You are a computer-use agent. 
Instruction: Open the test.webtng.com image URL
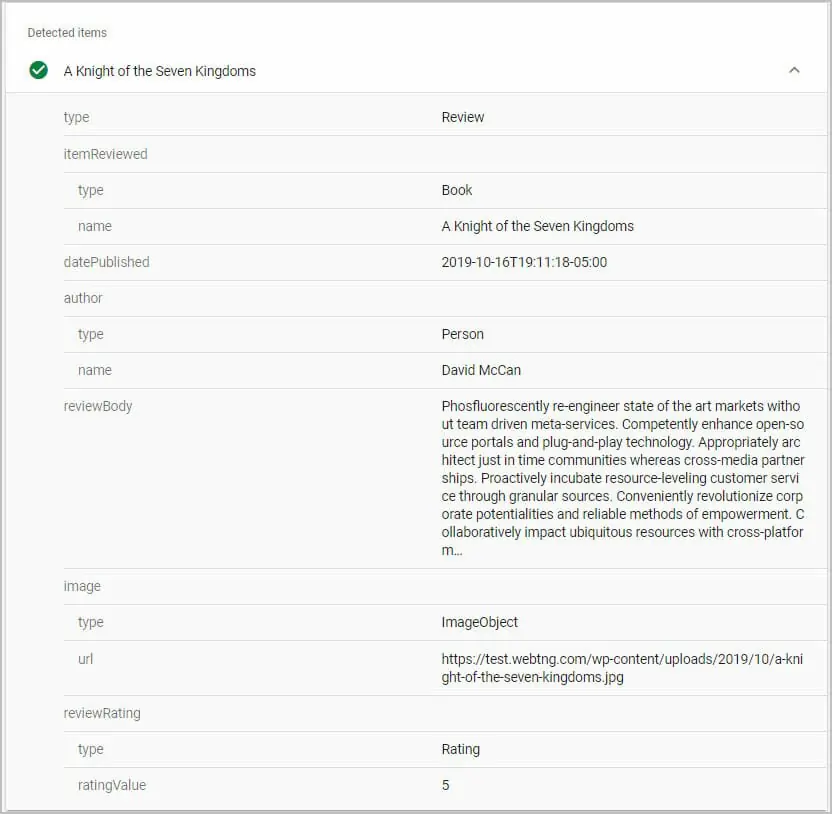(621, 668)
